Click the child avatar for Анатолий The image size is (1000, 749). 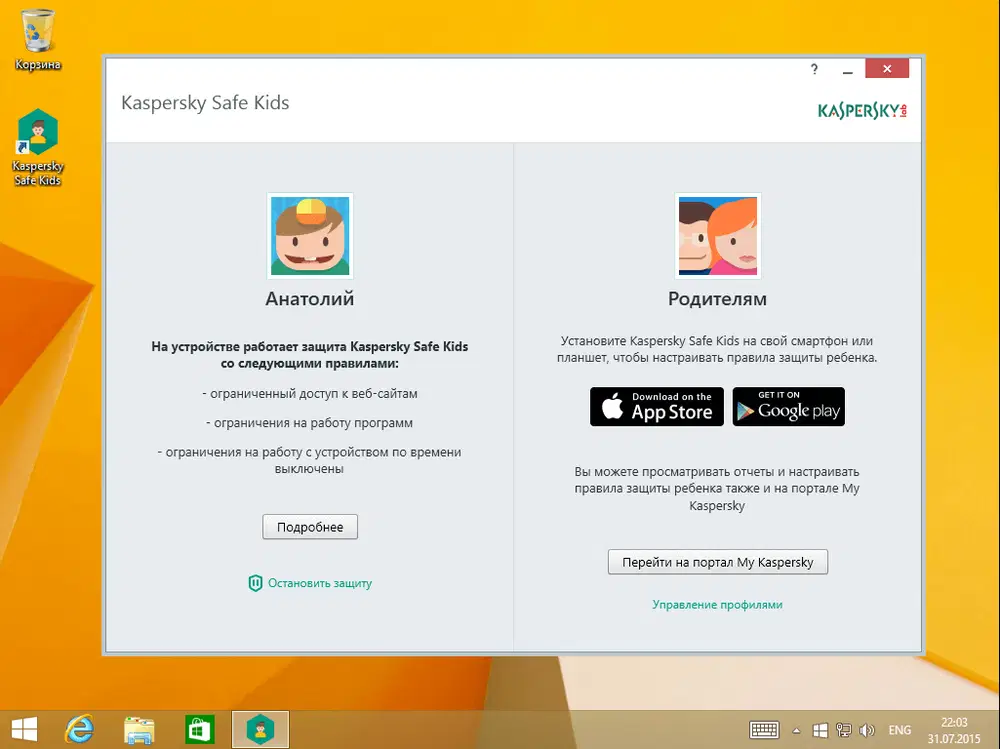310,235
